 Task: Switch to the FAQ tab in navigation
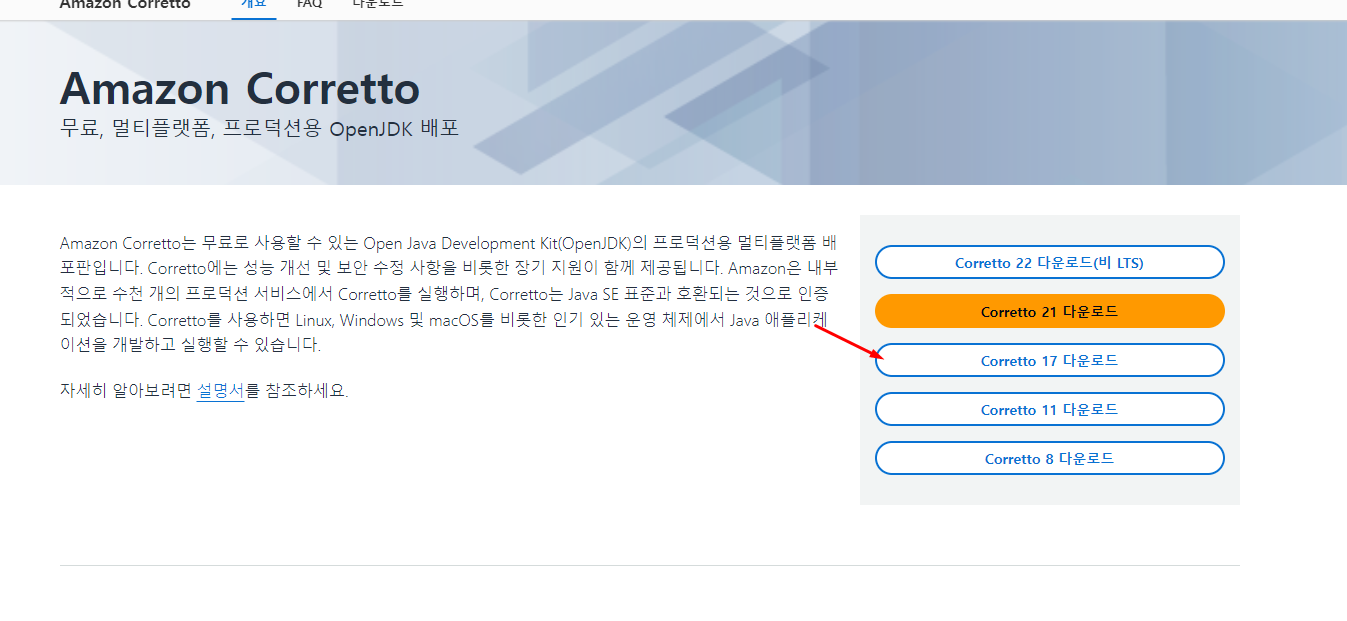(x=309, y=4)
